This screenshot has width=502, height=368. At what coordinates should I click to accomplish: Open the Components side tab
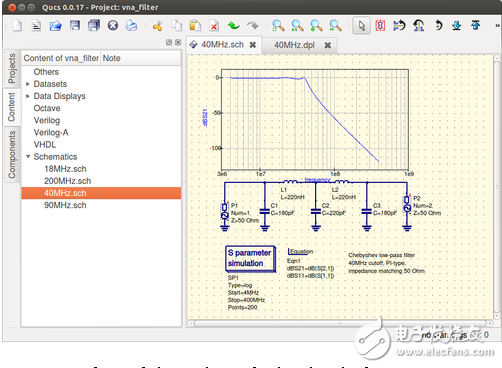click(12, 155)
